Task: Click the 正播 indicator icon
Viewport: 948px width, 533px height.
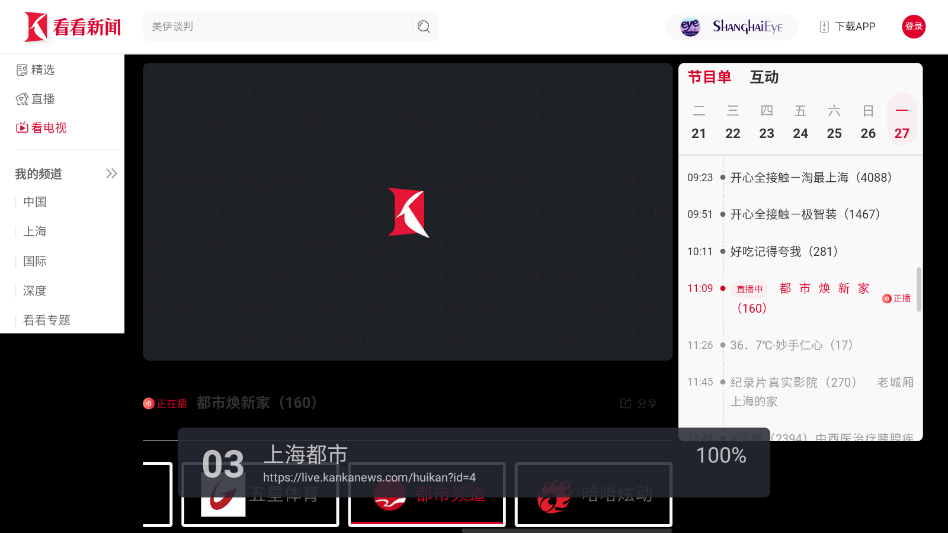Action: (887, 299)
